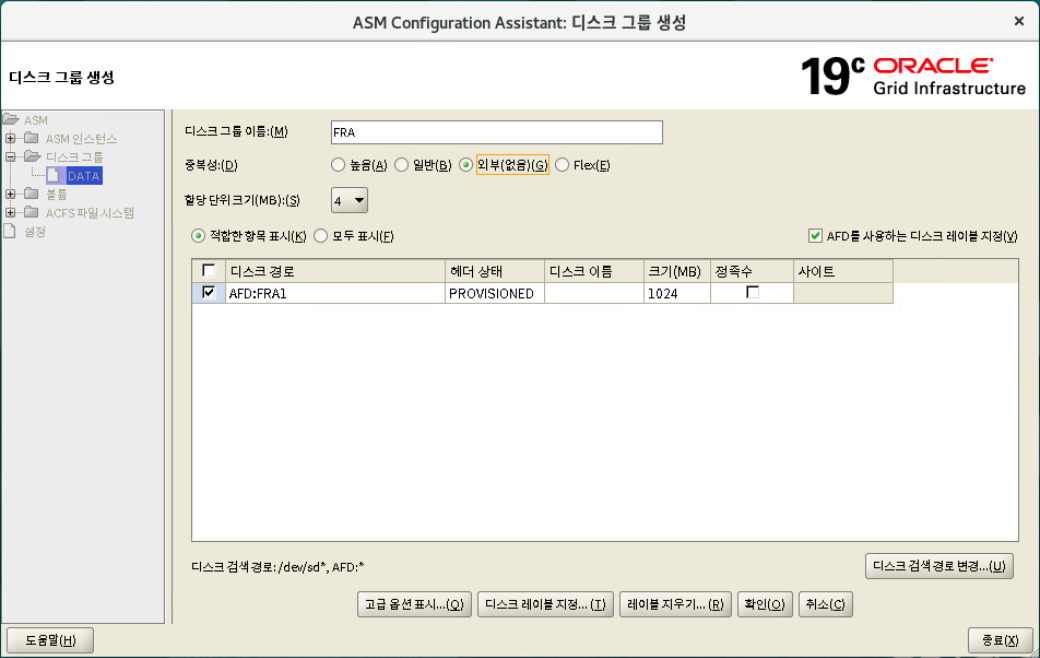This screenshot has height=658, width=1040.
Task: Click the 설정 page icon
Action: 10,231
